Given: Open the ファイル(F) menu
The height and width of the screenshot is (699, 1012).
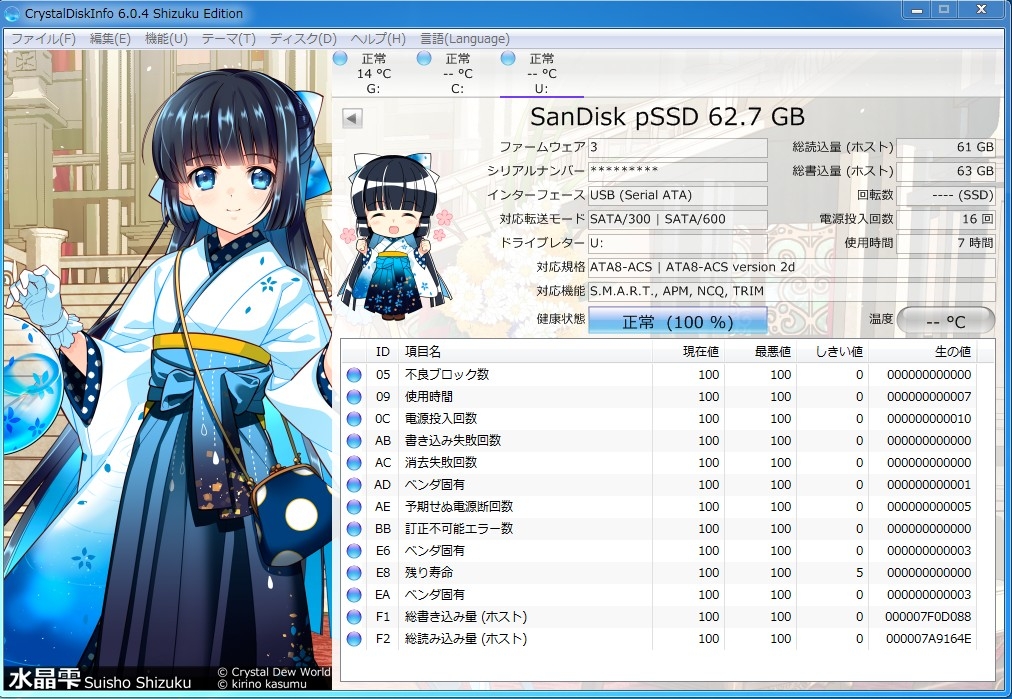Looking at the screenshot, I should coord(43,39).
